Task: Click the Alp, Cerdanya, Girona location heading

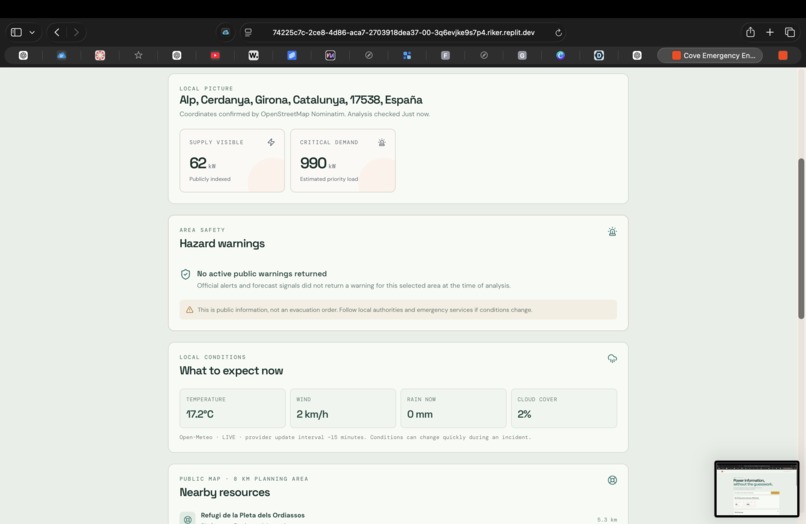Action: [x=301, y=100]
